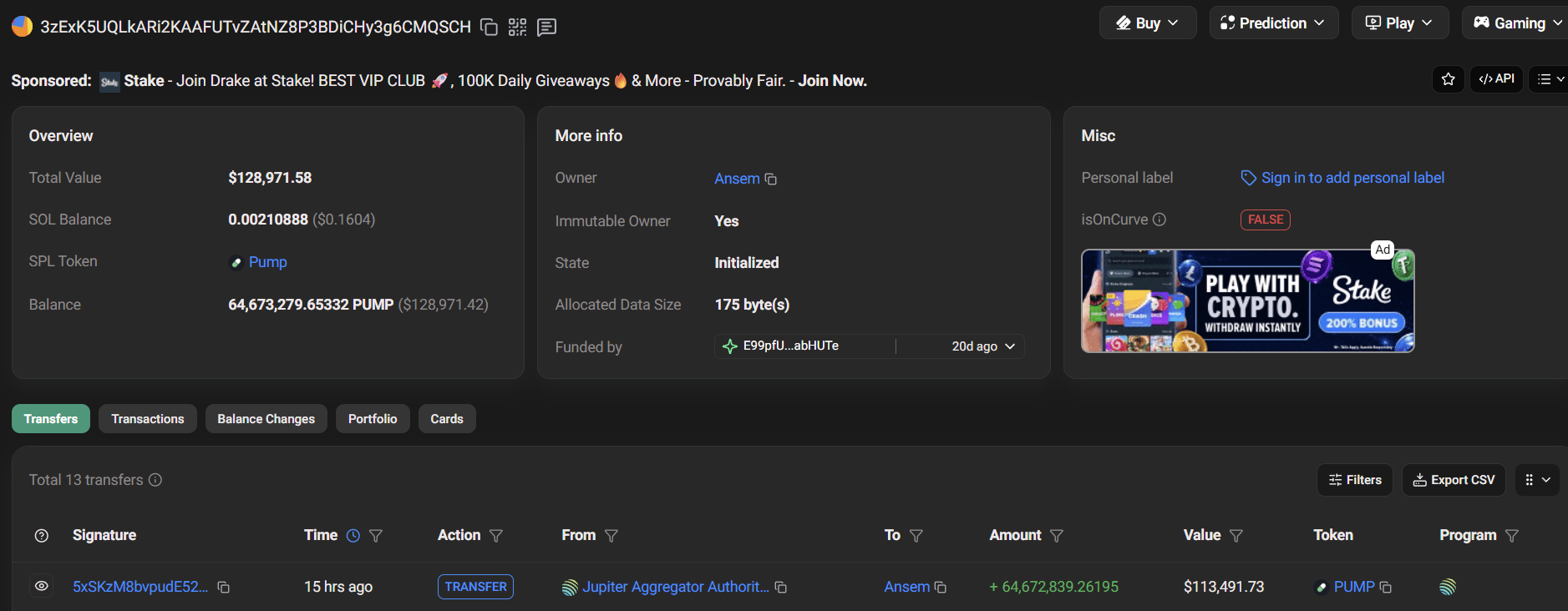Filter by From column

tap(611, 536)
